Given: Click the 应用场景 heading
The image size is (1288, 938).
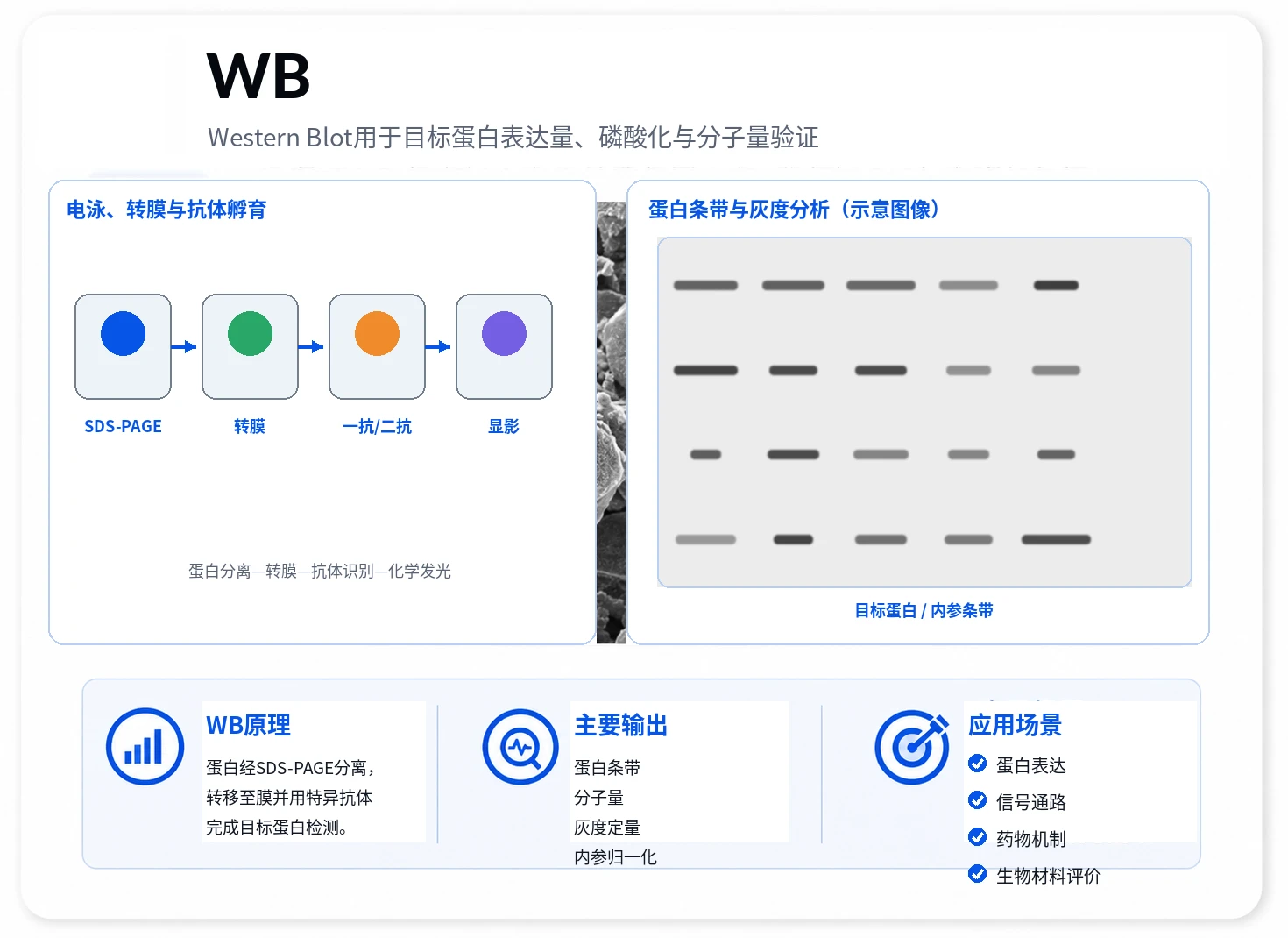Looking at the screenshot, I should tap(1015, 725).
